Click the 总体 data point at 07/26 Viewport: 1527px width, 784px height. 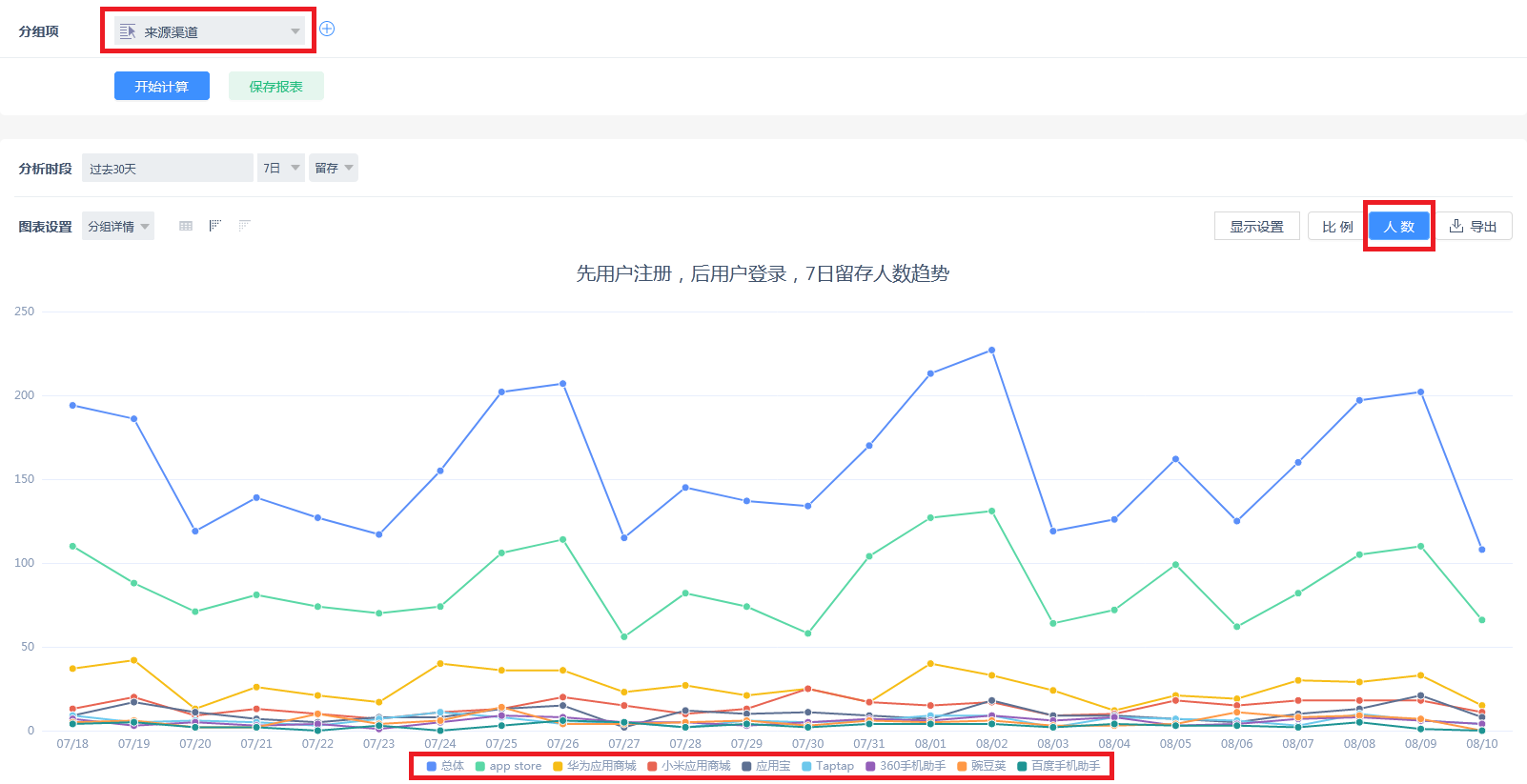click(562, 384)
